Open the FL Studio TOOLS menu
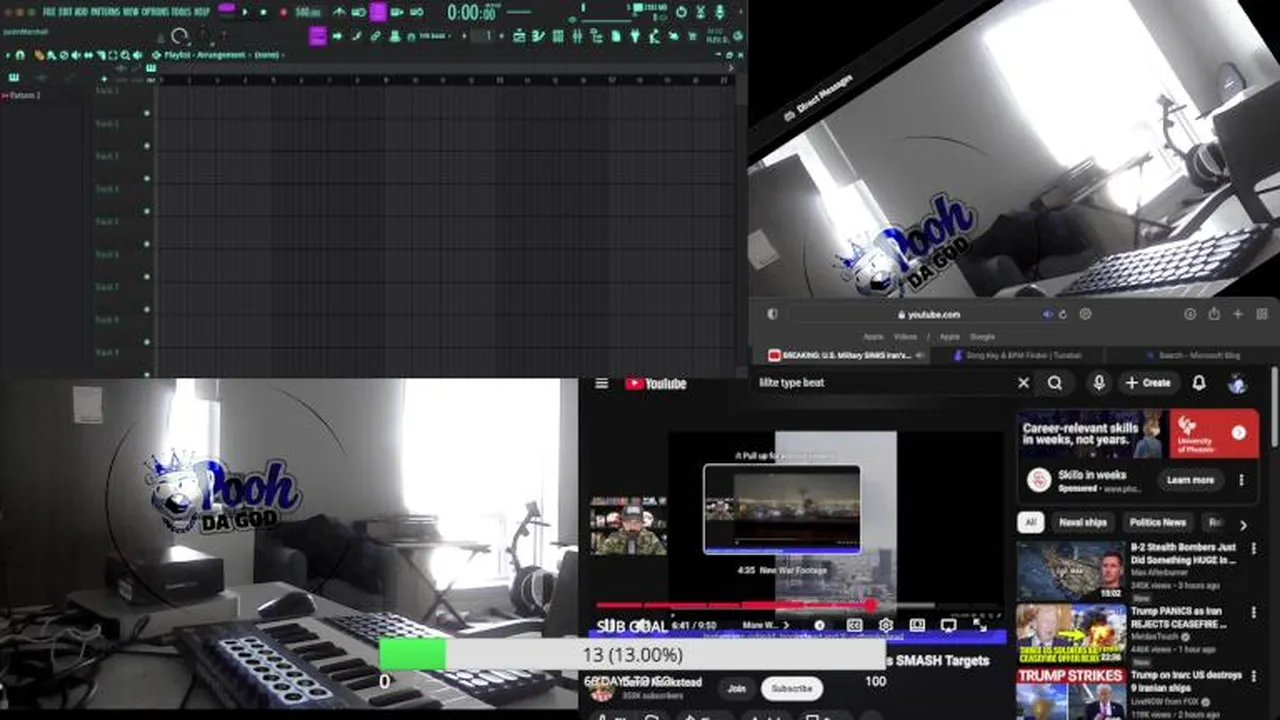1280x720 pixels. [181, 11]
